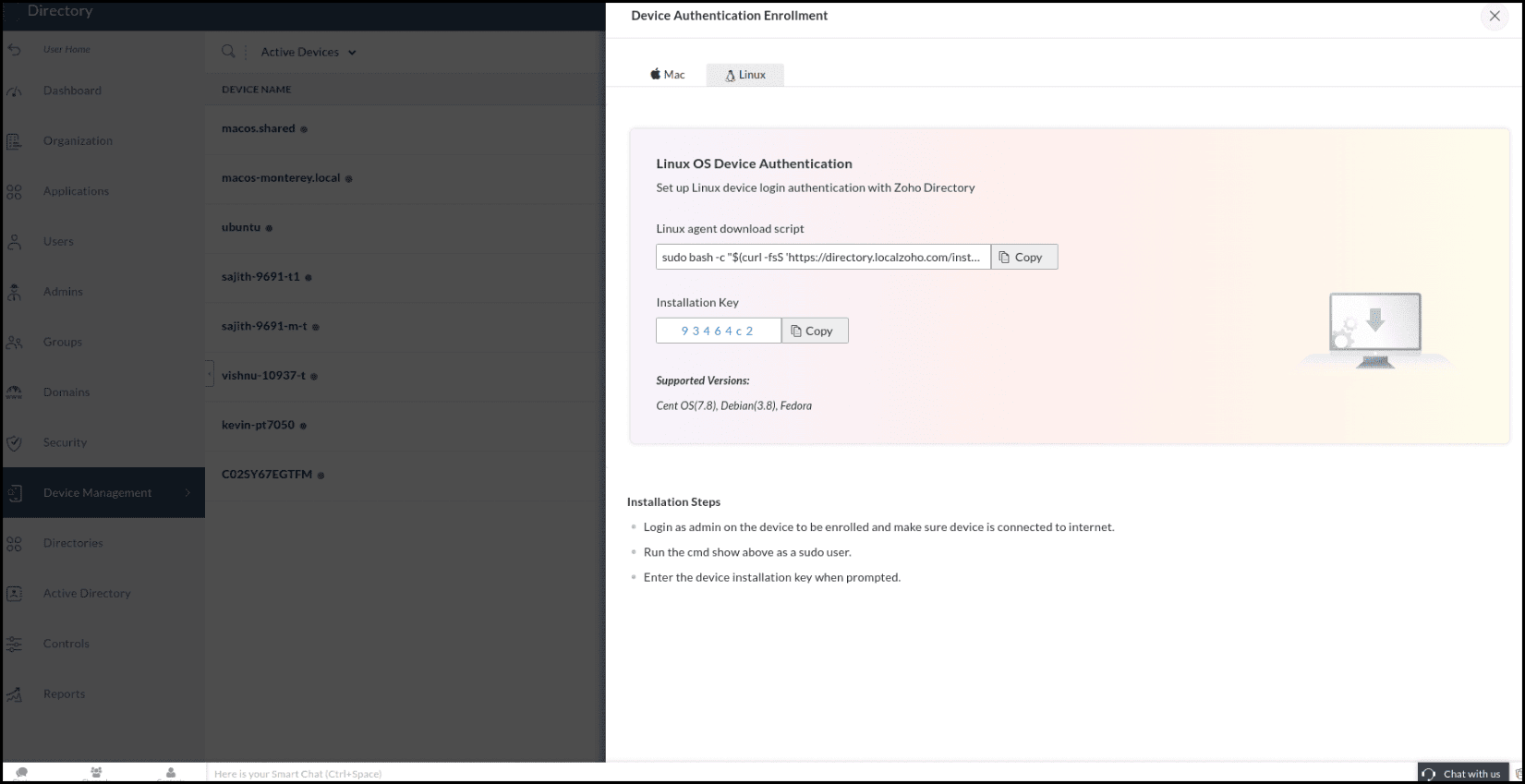Open Admins section in sidebar
The image size is (1525, 784).
click(63, 292)
